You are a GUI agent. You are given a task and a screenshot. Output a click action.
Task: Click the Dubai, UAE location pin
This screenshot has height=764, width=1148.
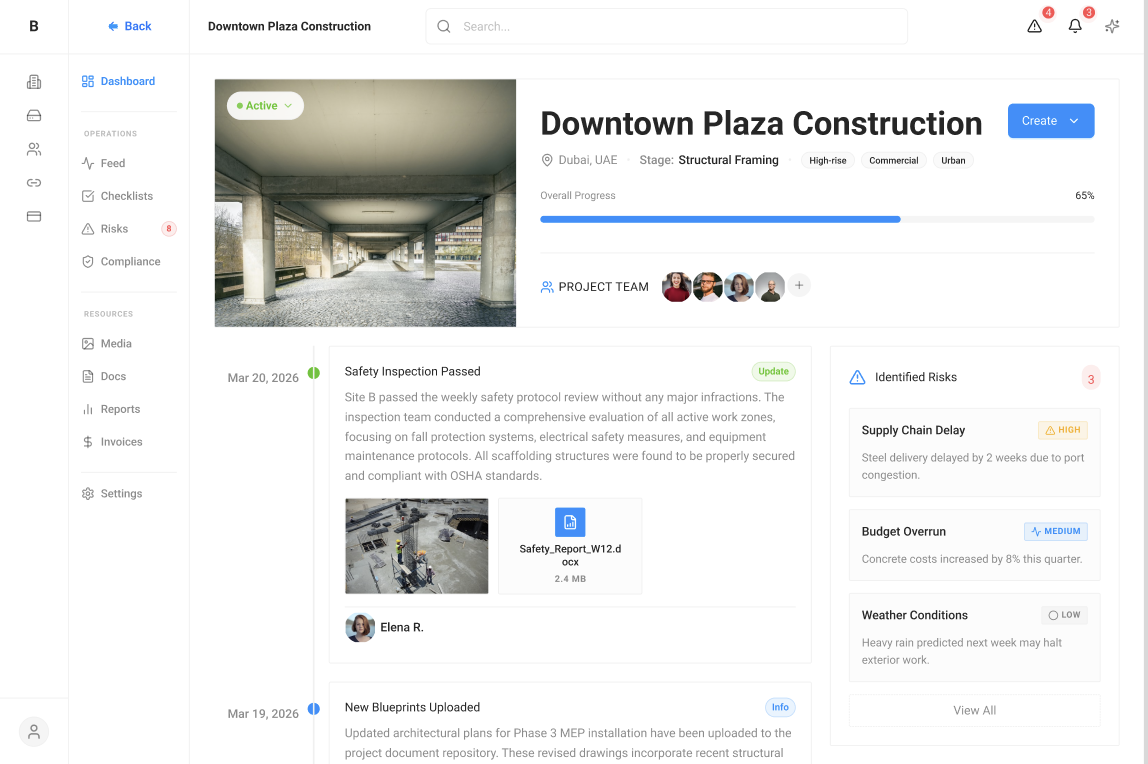[x=547, y=160]
